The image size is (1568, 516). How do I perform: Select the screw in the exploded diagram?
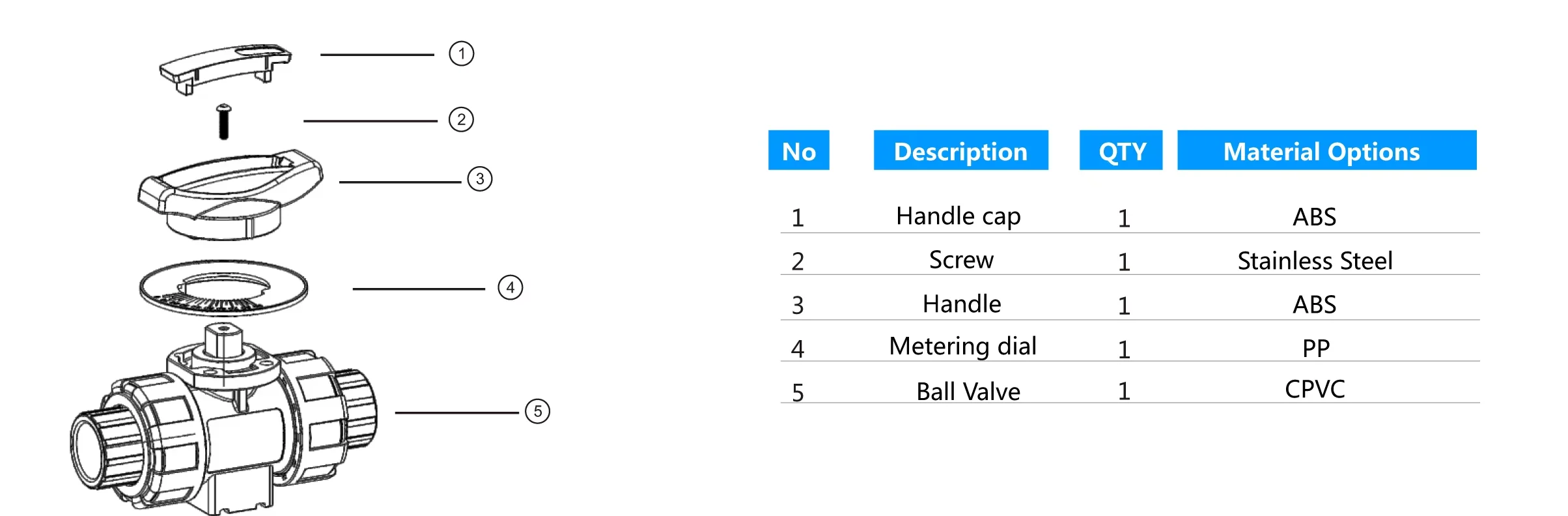tap(223, 122)
